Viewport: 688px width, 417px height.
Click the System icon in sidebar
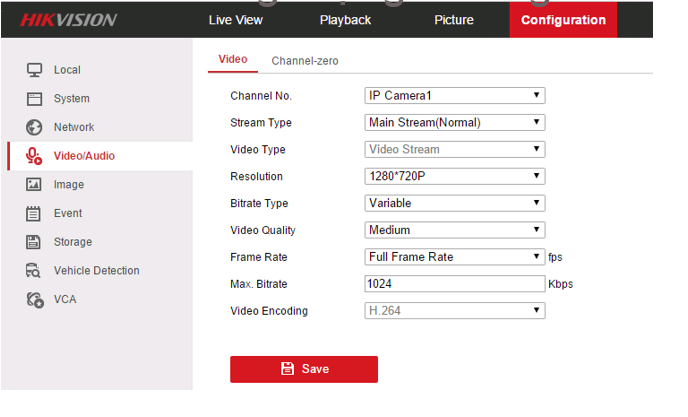coord(34,99)
